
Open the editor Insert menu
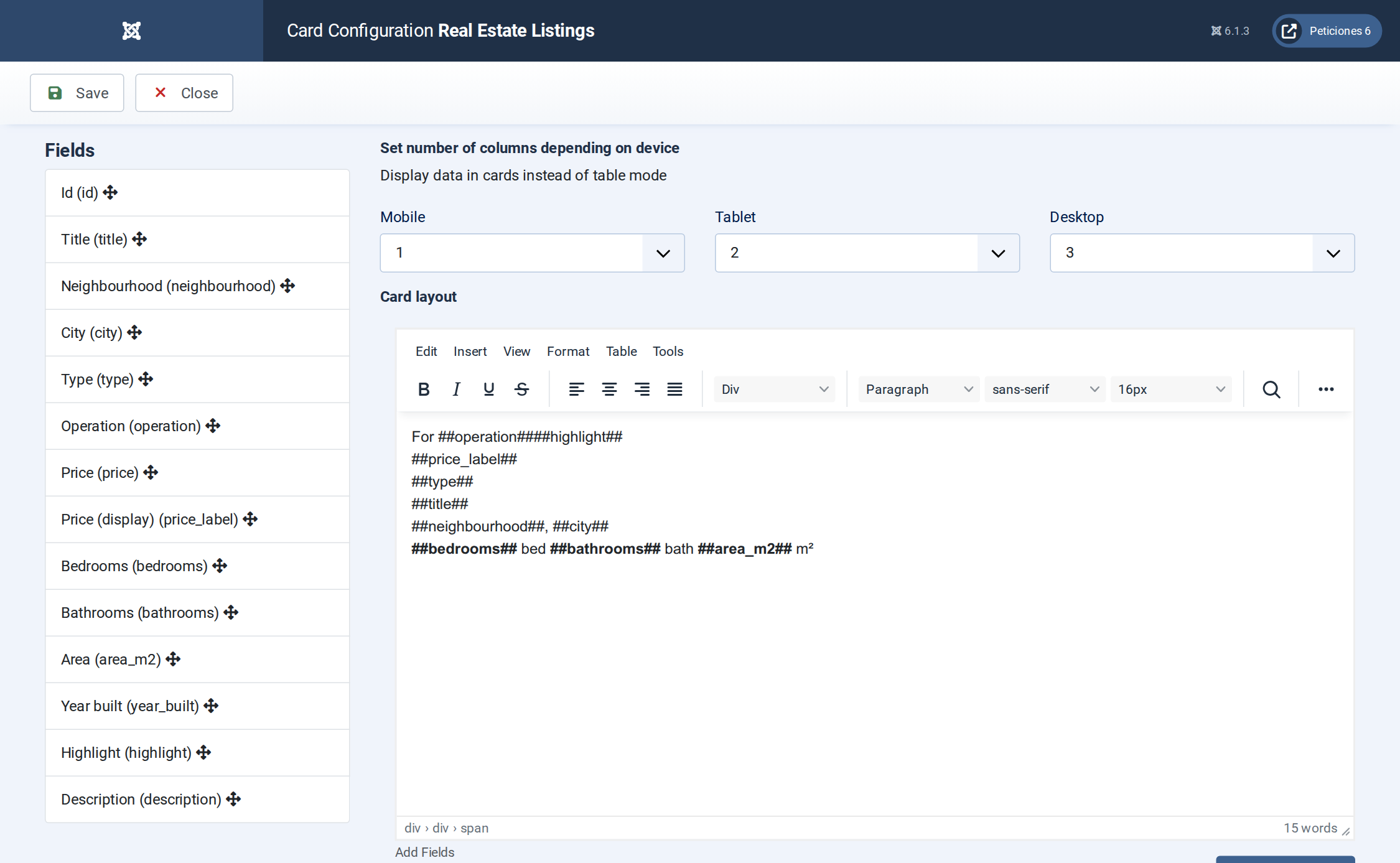[470, 352]
